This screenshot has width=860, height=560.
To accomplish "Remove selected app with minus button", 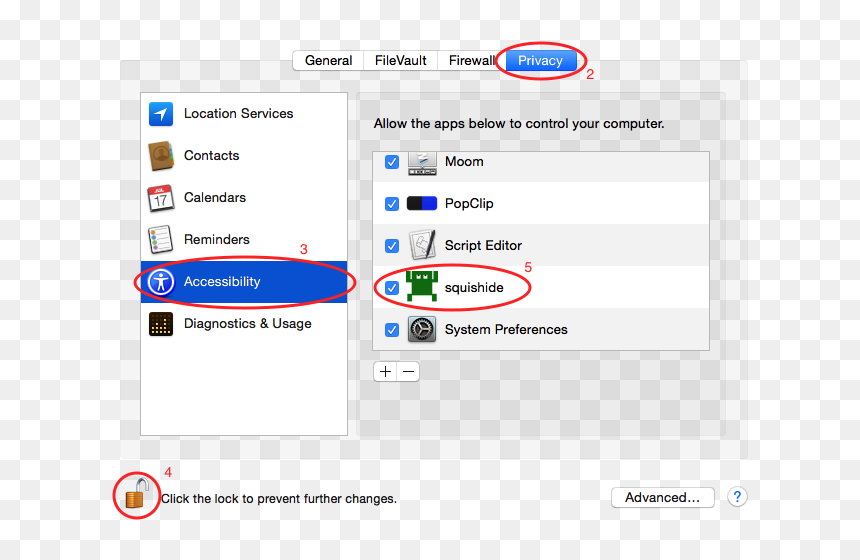I will pyautogui.click(x=408, y=372).
